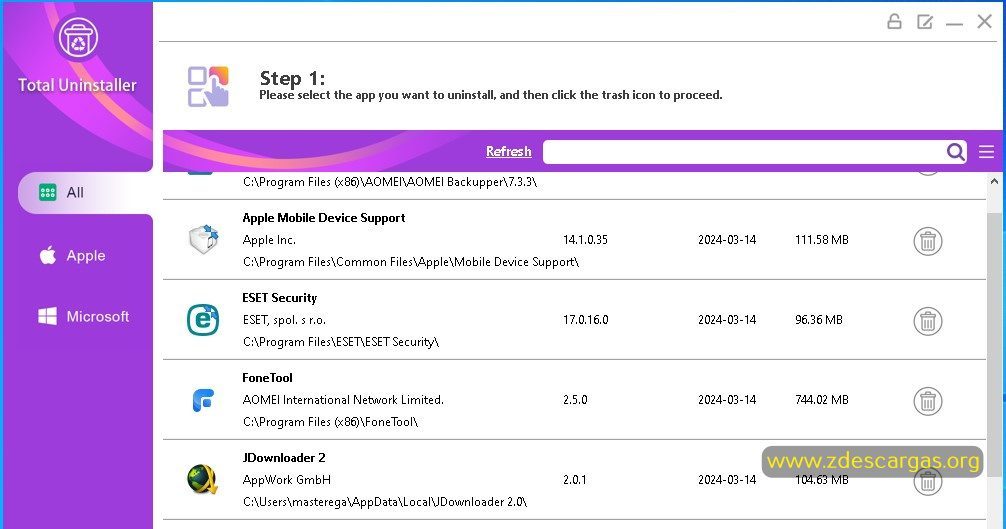The image size is (1006, 529).
Task: Click version number 14.1.0.35
Action: tap(585, 240)
